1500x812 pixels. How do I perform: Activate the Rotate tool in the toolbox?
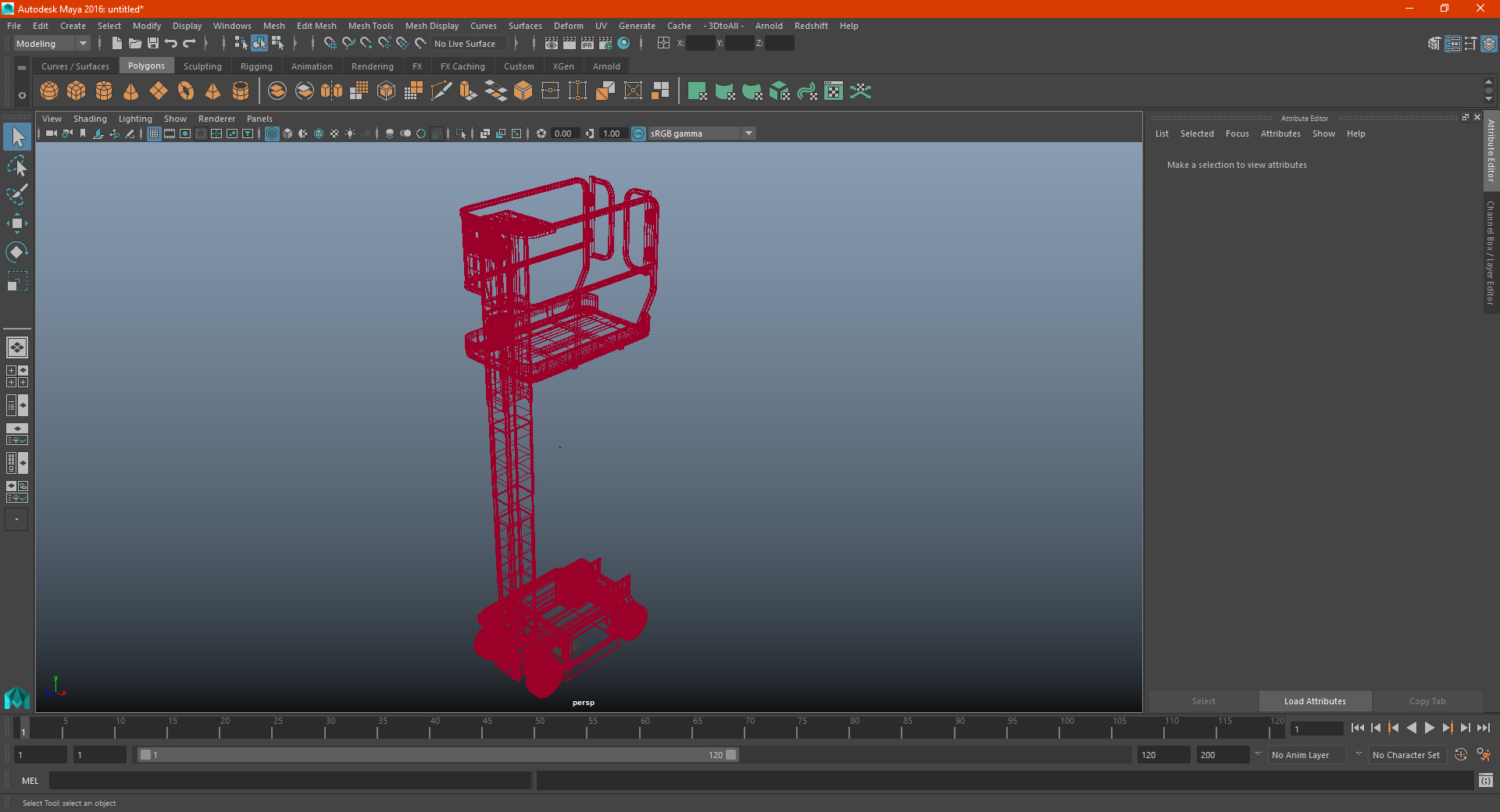[x=17, y=251]
